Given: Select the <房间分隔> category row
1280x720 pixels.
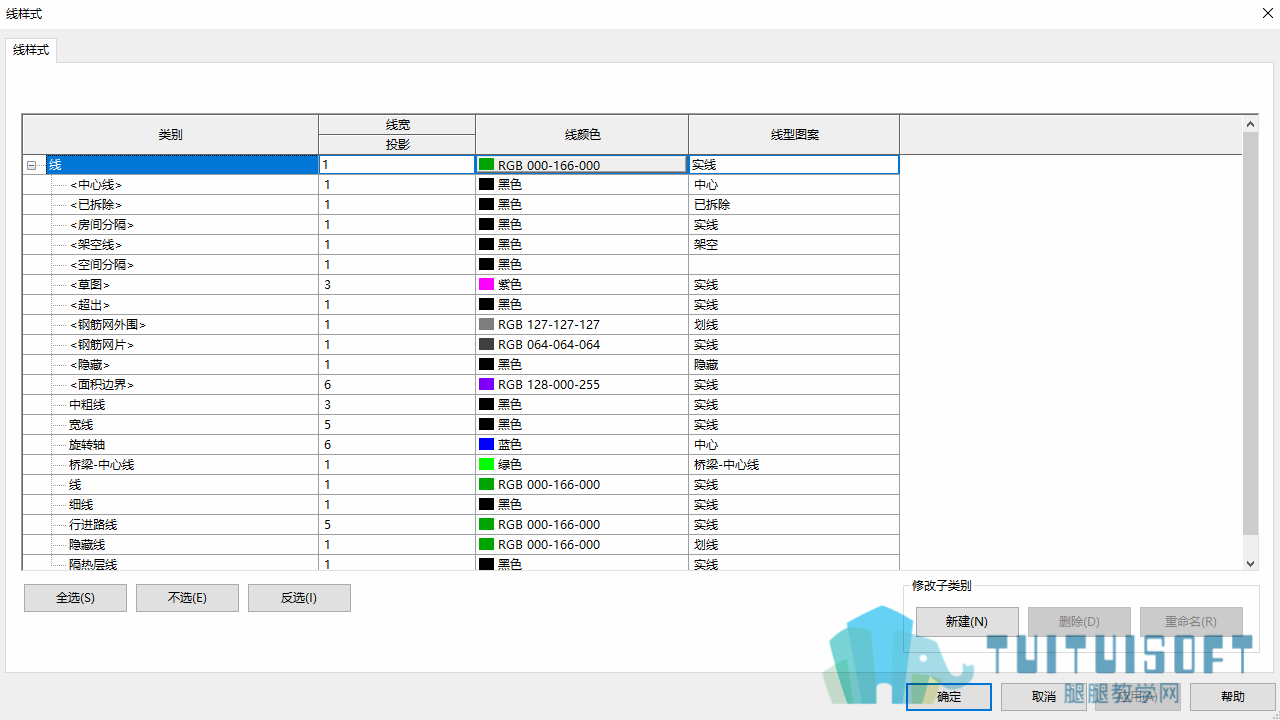Looking at the screenshot, I should [102, 225].
